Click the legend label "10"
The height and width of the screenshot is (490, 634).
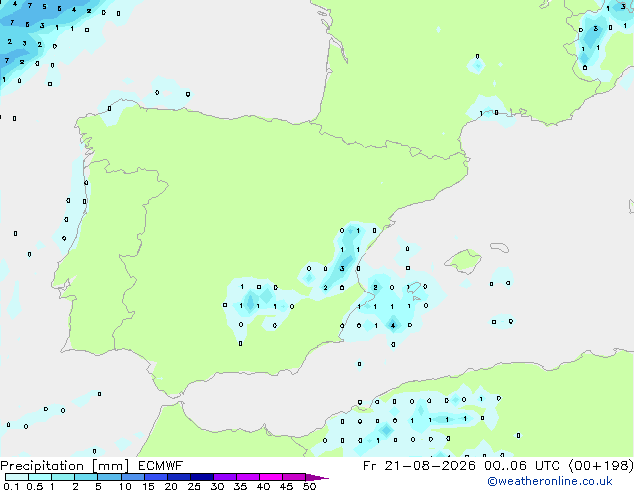(x=125, y=486)
